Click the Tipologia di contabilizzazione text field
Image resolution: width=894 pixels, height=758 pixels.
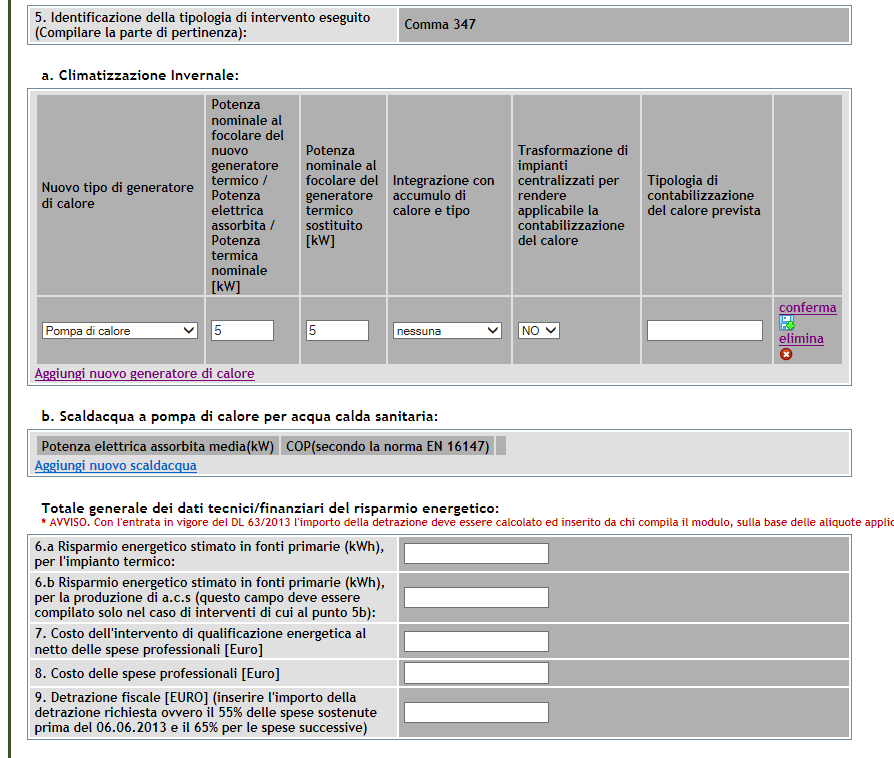pos(704,331)
